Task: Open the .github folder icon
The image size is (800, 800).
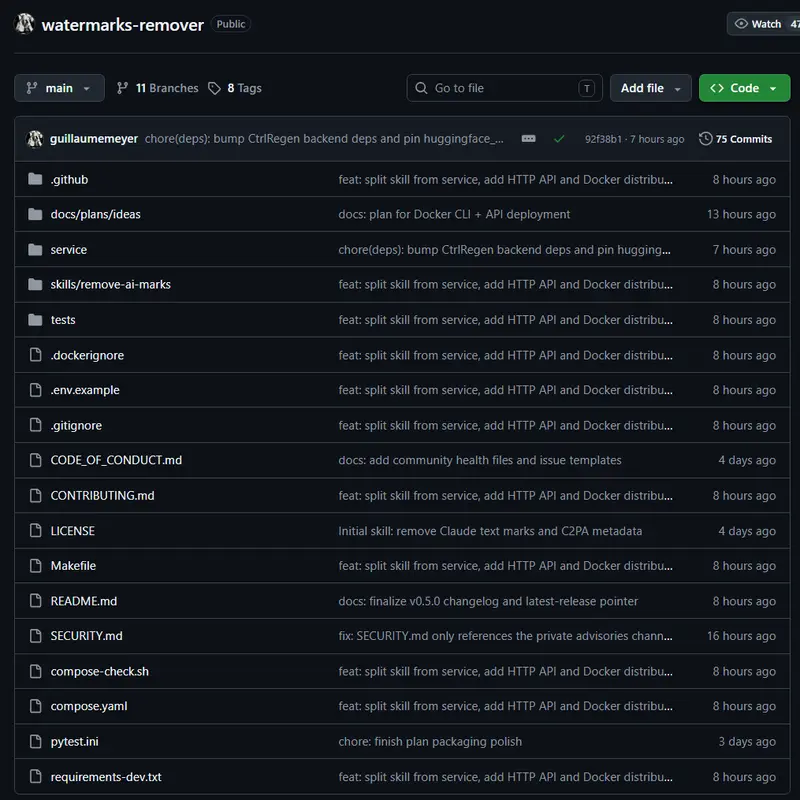Action: (x=35, y=179)
